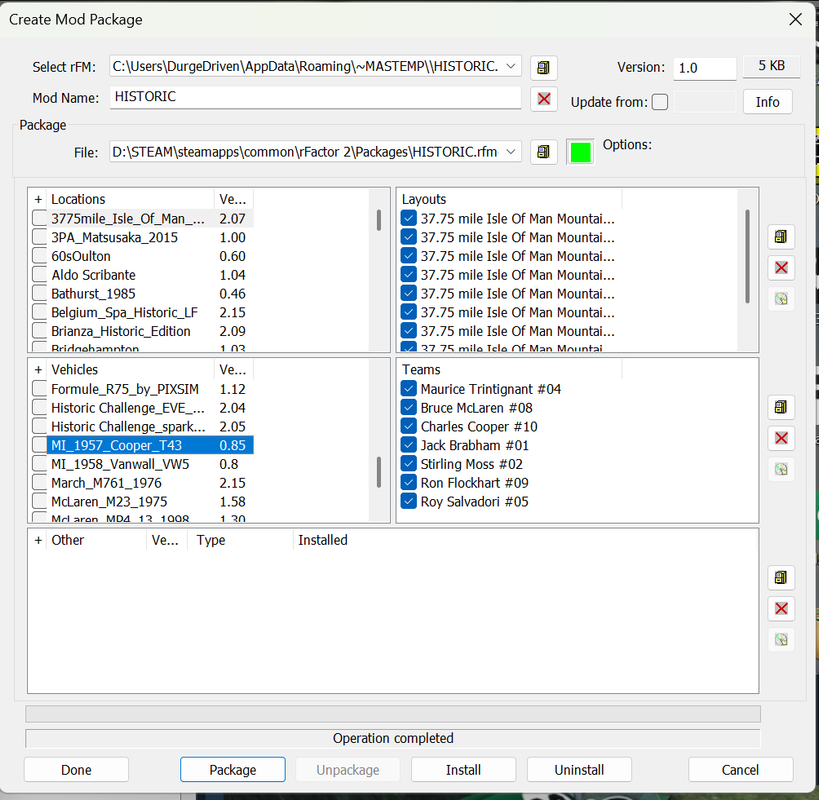Screen dimensions: 819x800
Task: Expand all with Vehicles plus sign
Action: (x=38, y=370)
